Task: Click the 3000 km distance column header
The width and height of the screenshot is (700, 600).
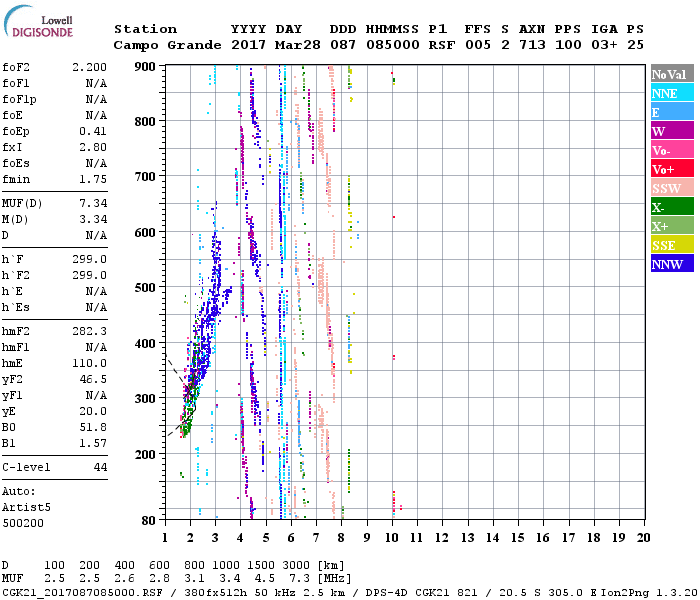Action: pos(296,566)
